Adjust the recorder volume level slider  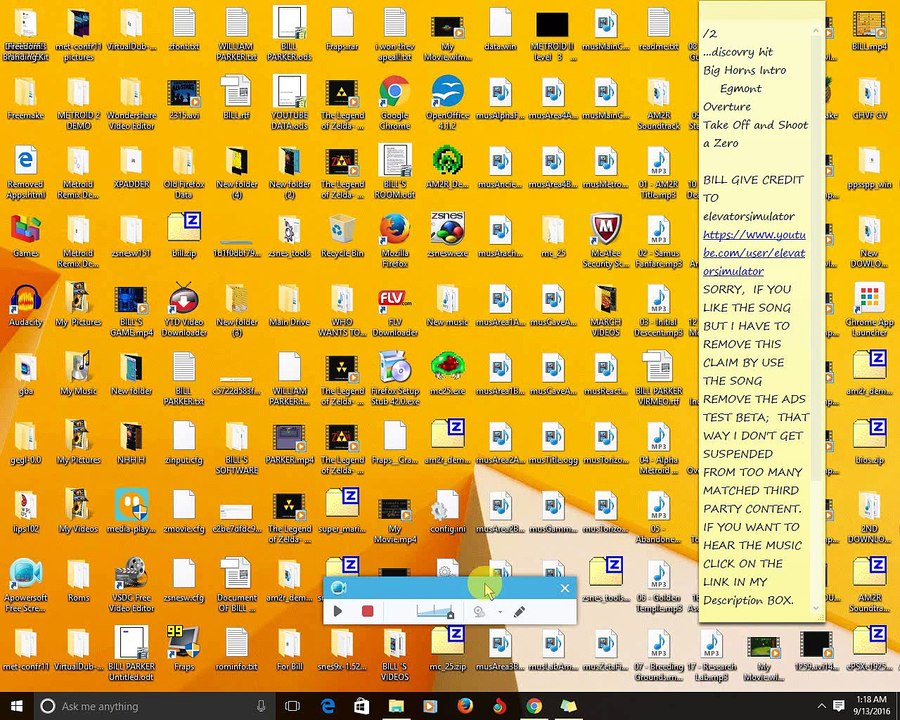click(436, 611)
